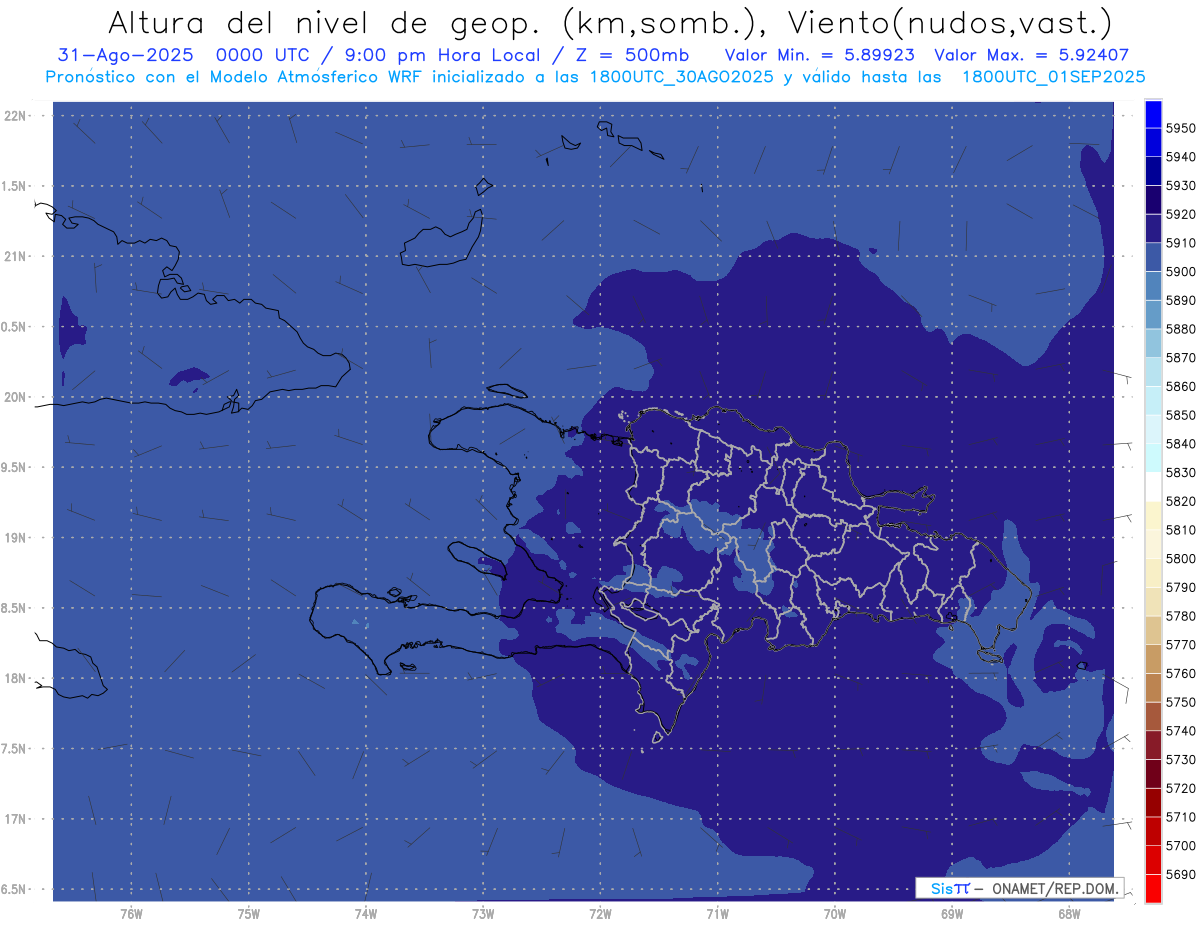
Task: Click the longitude axis label "76W"
Action: (131, 913)
